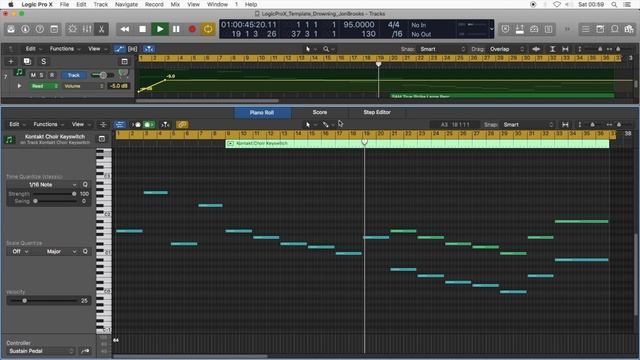Image resolution: width=640 pixels, height=360 pixels.
Task: Open the Navigate menu
Action: point(126,4)
